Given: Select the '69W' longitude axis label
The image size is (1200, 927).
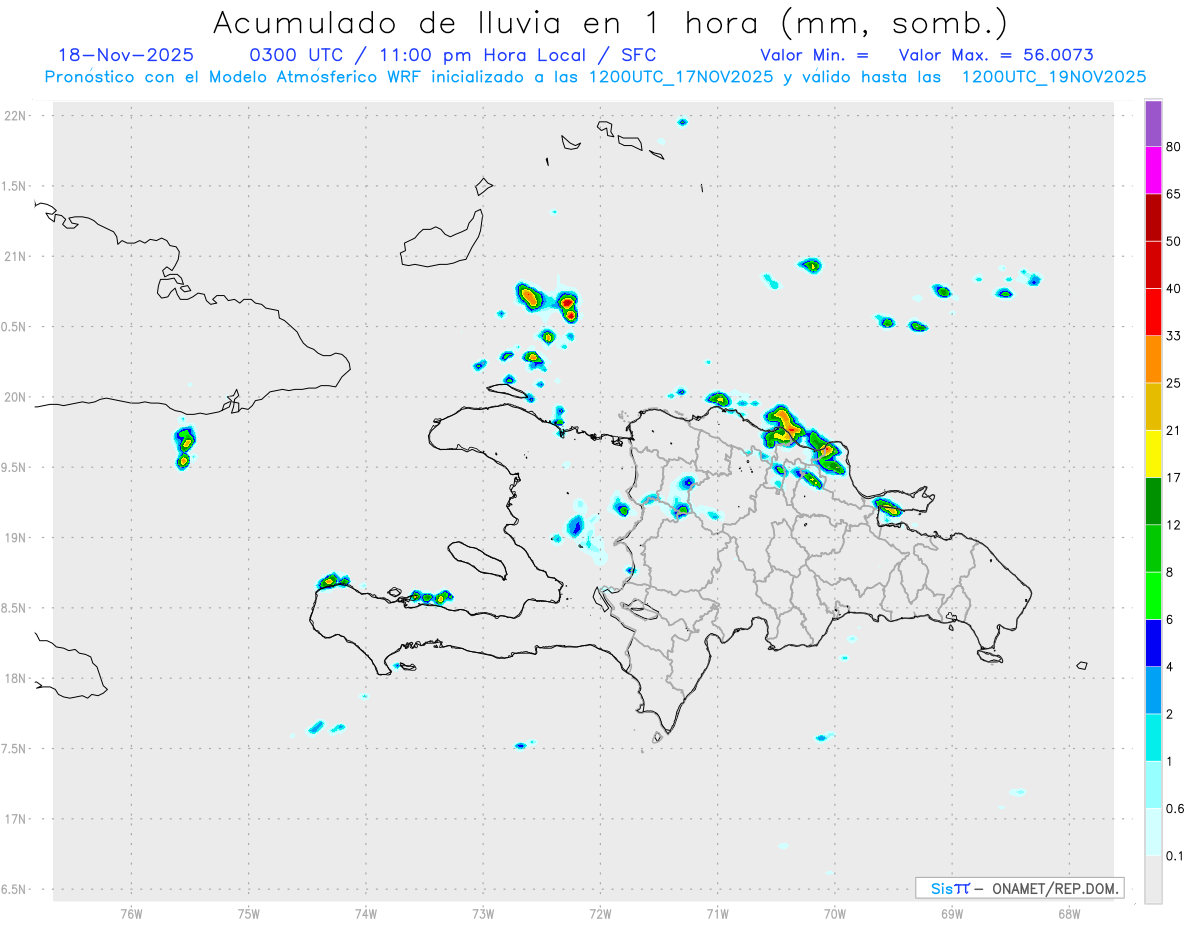Looking at the screenshot, I should coord(951,912).
